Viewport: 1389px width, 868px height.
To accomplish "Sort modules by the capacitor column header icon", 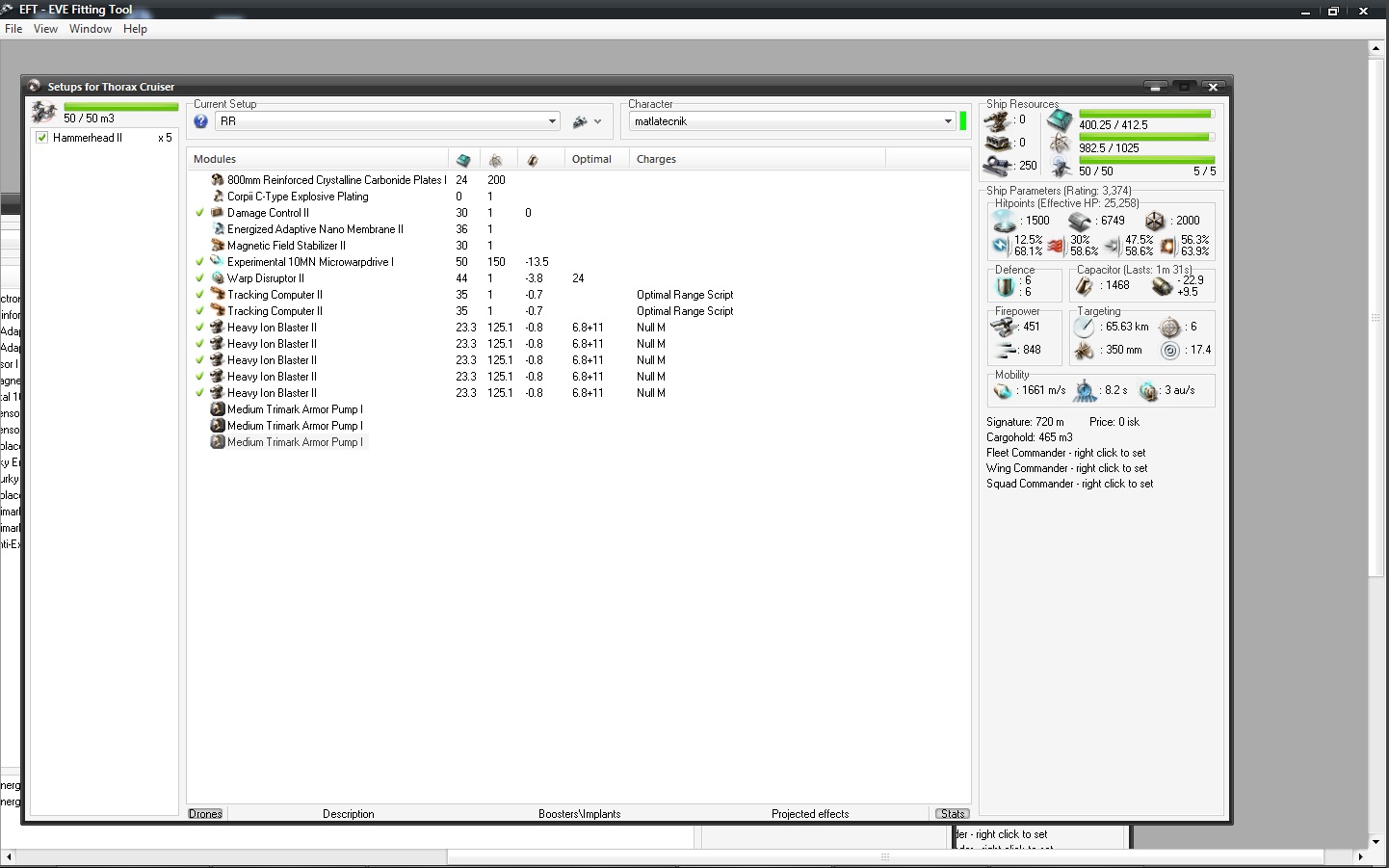I will click(x=533, y=160).
